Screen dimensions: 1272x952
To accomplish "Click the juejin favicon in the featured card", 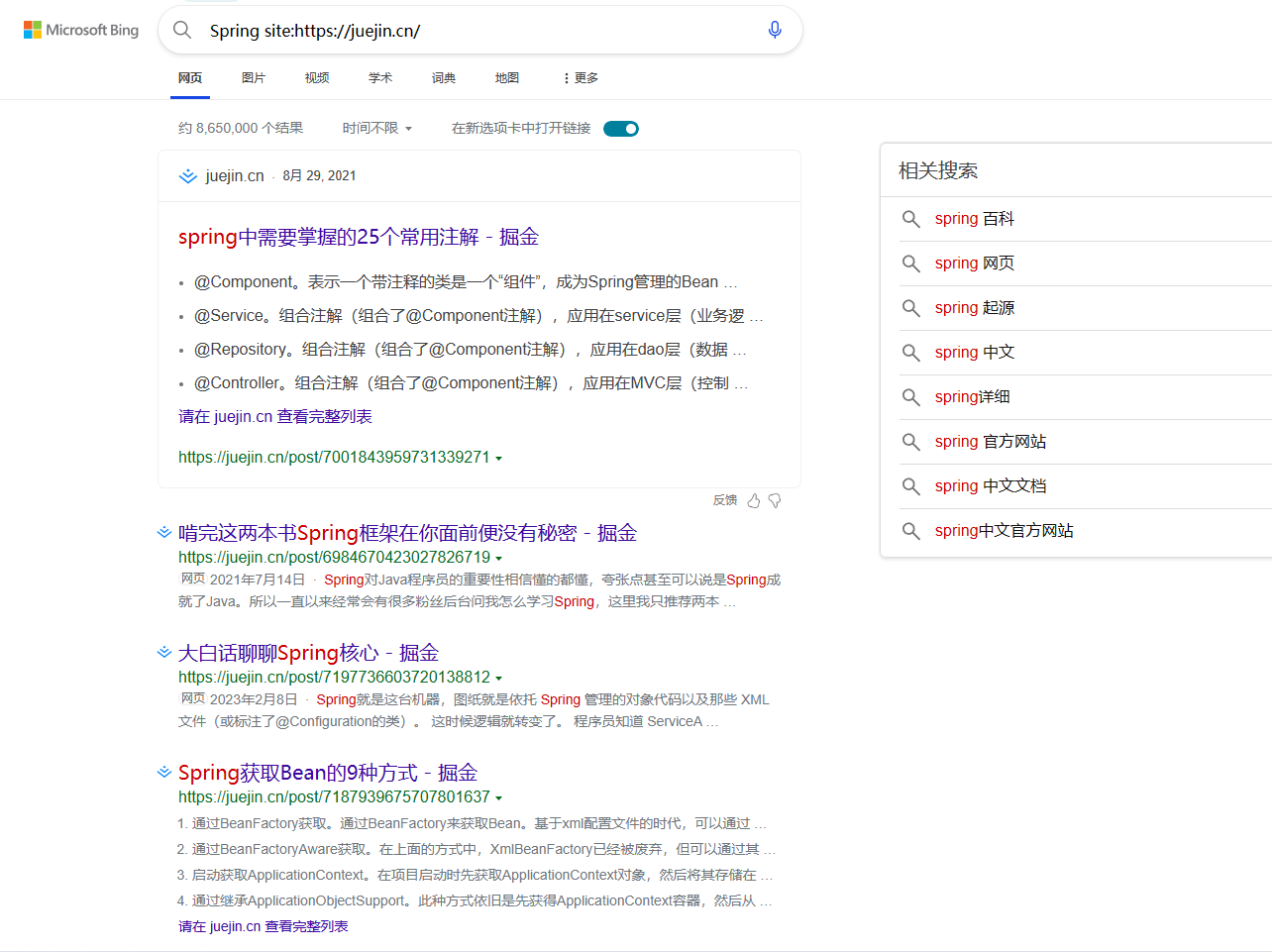I will 187,176.
